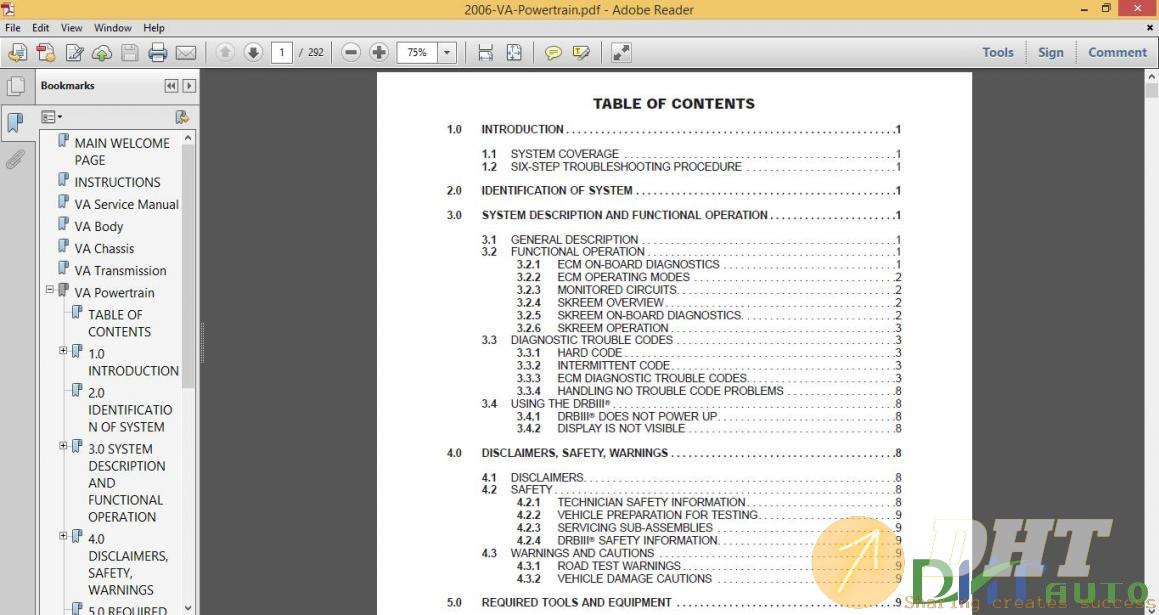Screen dimensions: 1159x615
Task: Zoom in with the plus button
Action: (x=379, y=52)
